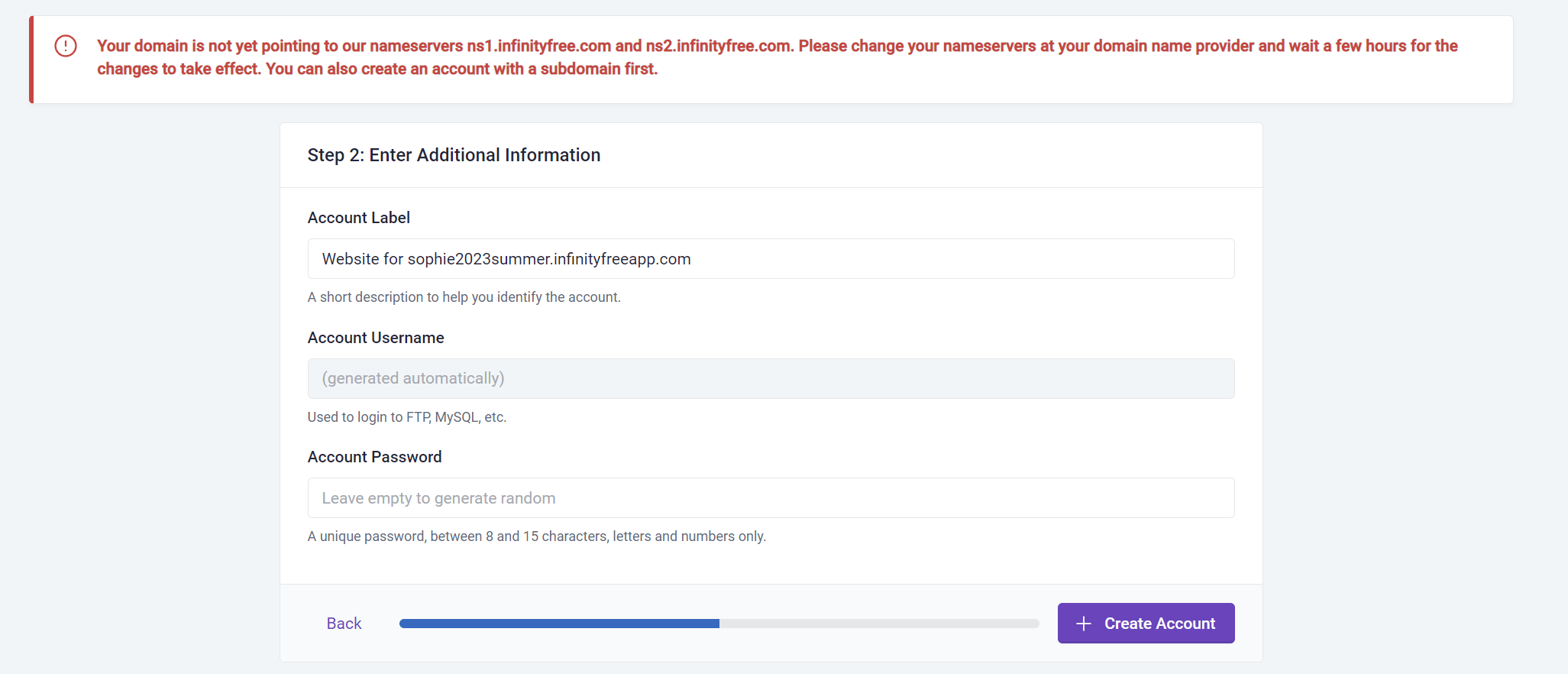
Task: Focus the Account Label text field
Action: click(770, 259)
